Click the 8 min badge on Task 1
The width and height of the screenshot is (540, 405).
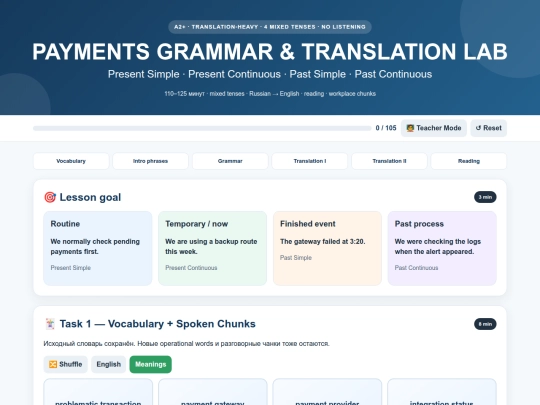485,324
